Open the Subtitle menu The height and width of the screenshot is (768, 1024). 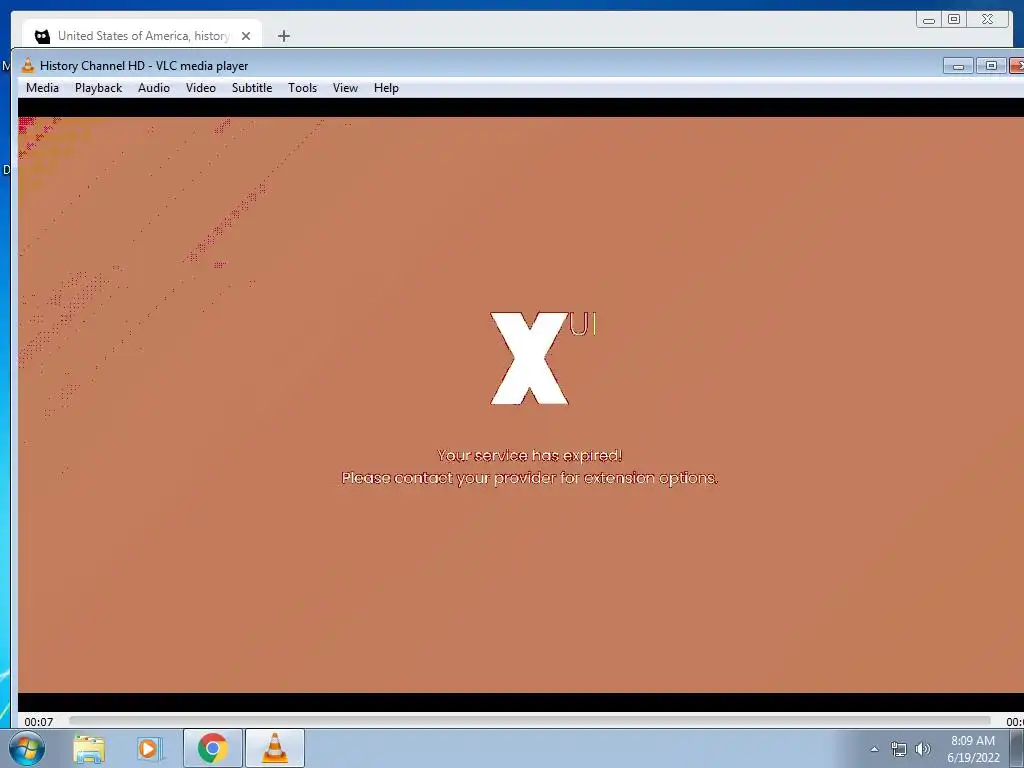click(x=251, y=88)
